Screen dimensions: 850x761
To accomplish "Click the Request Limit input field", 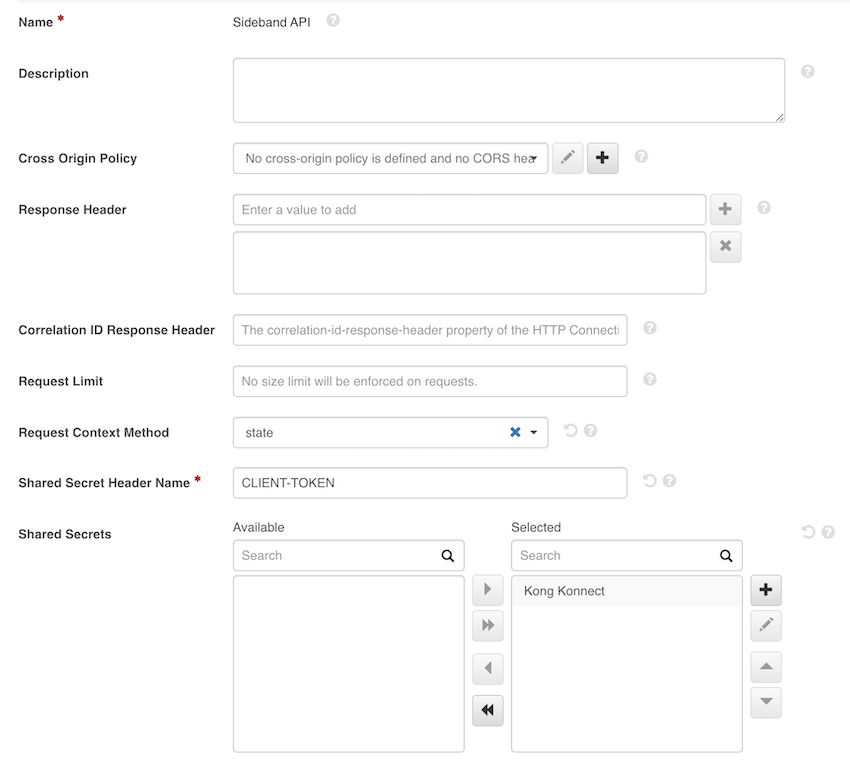I will tap(429, 381).
